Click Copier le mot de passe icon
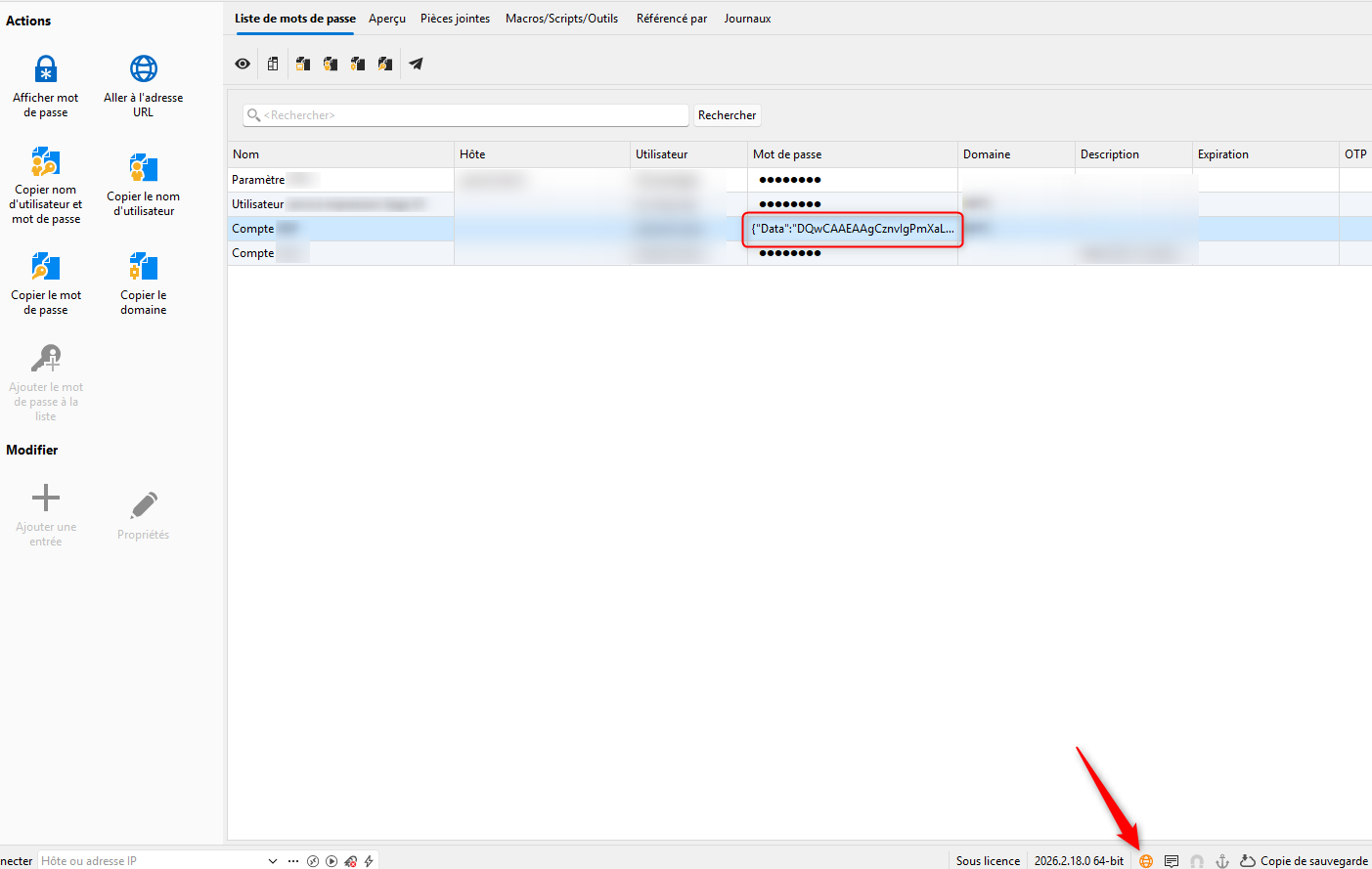 [46, 267]
